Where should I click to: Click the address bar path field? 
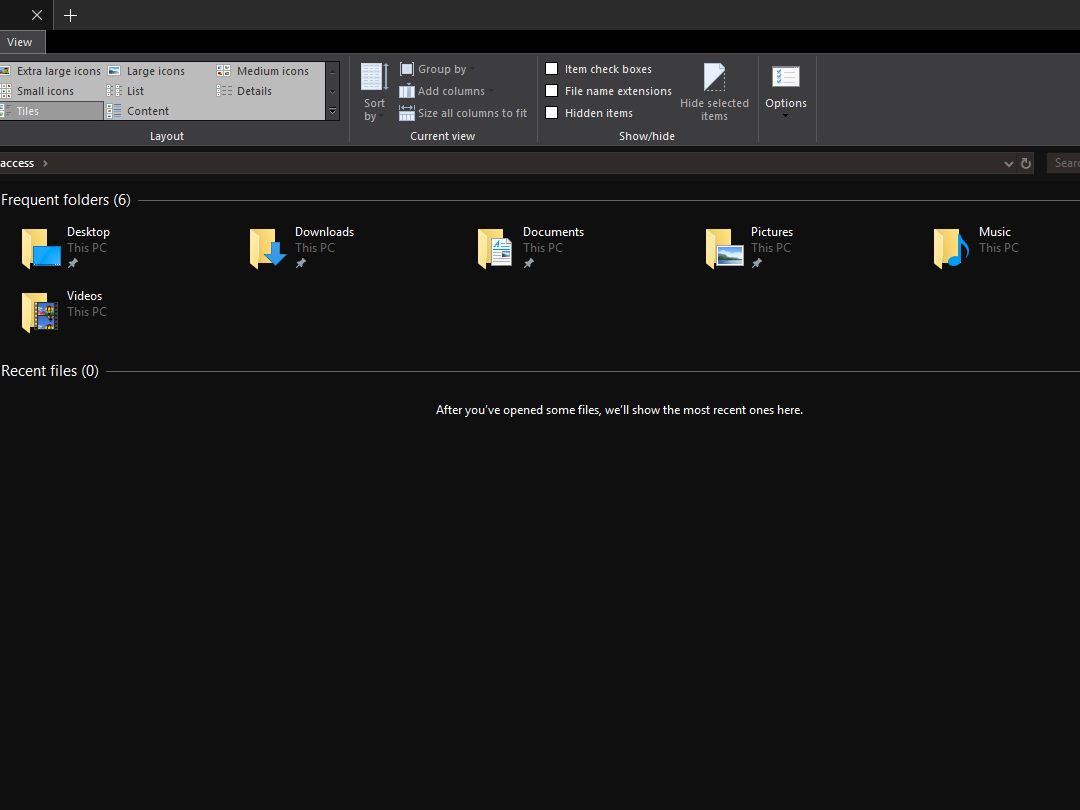(517, 163)
